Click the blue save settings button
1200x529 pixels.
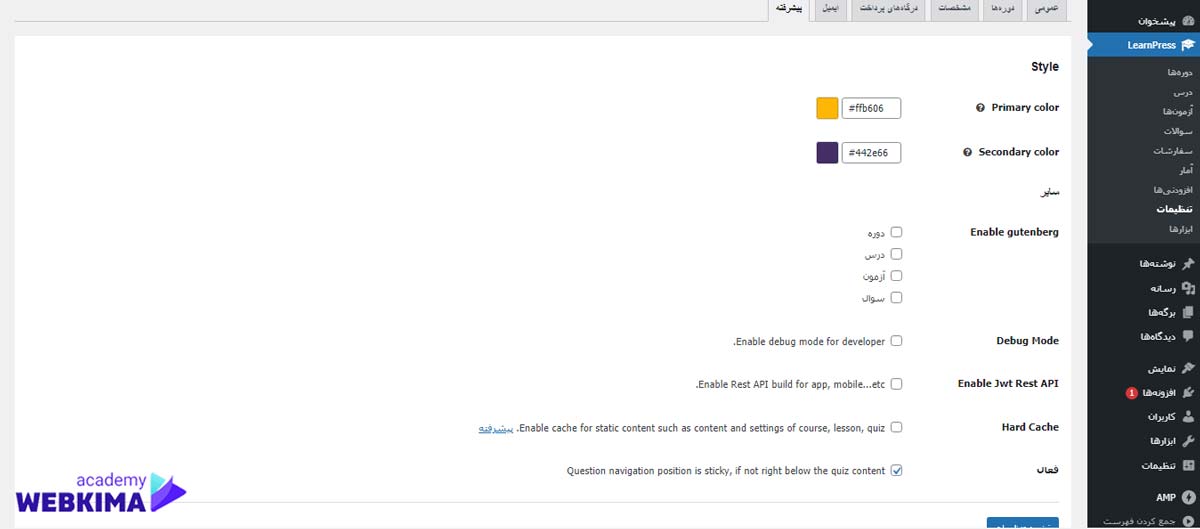click(1022, 523)
